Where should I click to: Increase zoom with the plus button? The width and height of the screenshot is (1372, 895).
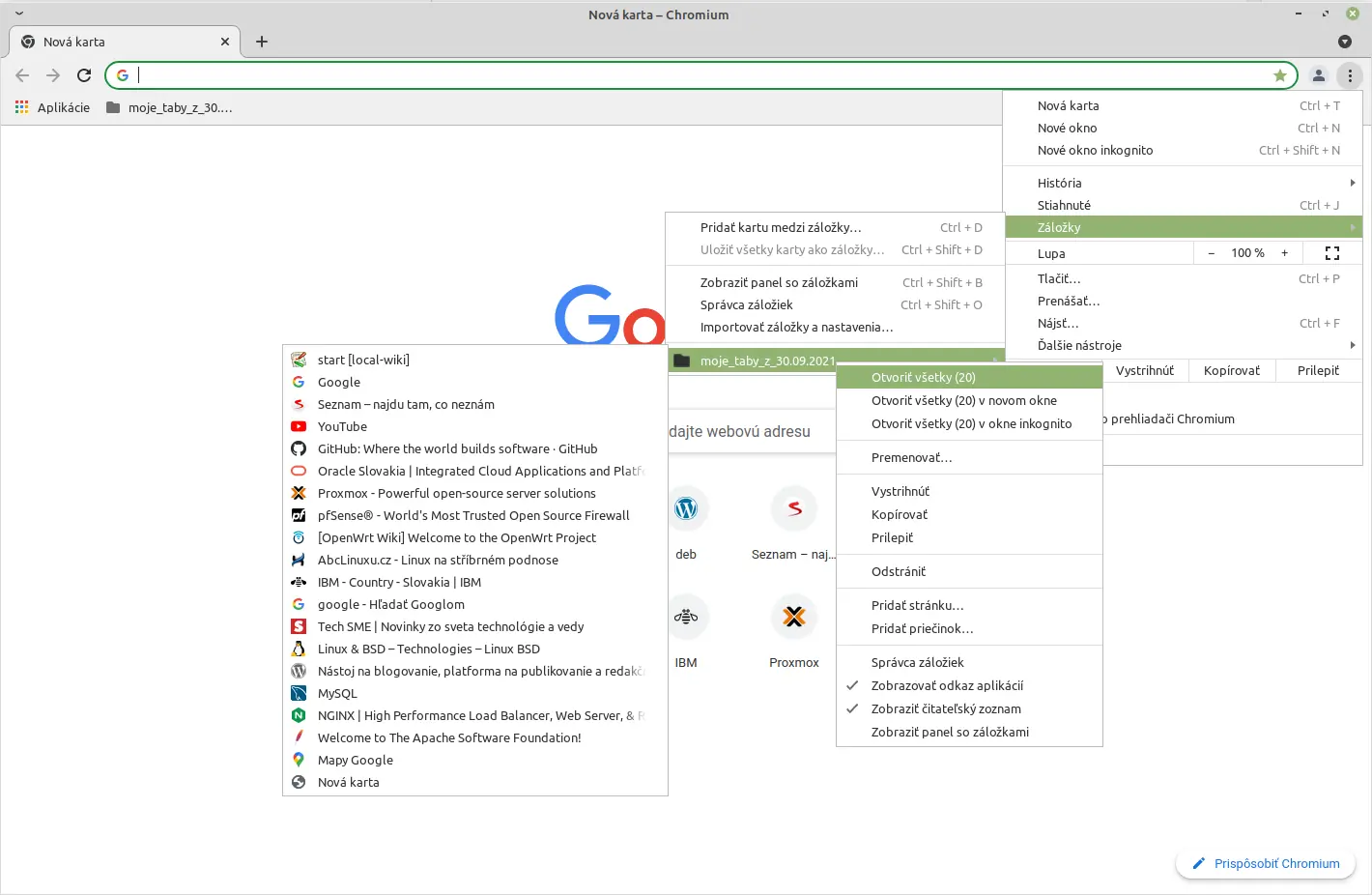coord(1284,253)
